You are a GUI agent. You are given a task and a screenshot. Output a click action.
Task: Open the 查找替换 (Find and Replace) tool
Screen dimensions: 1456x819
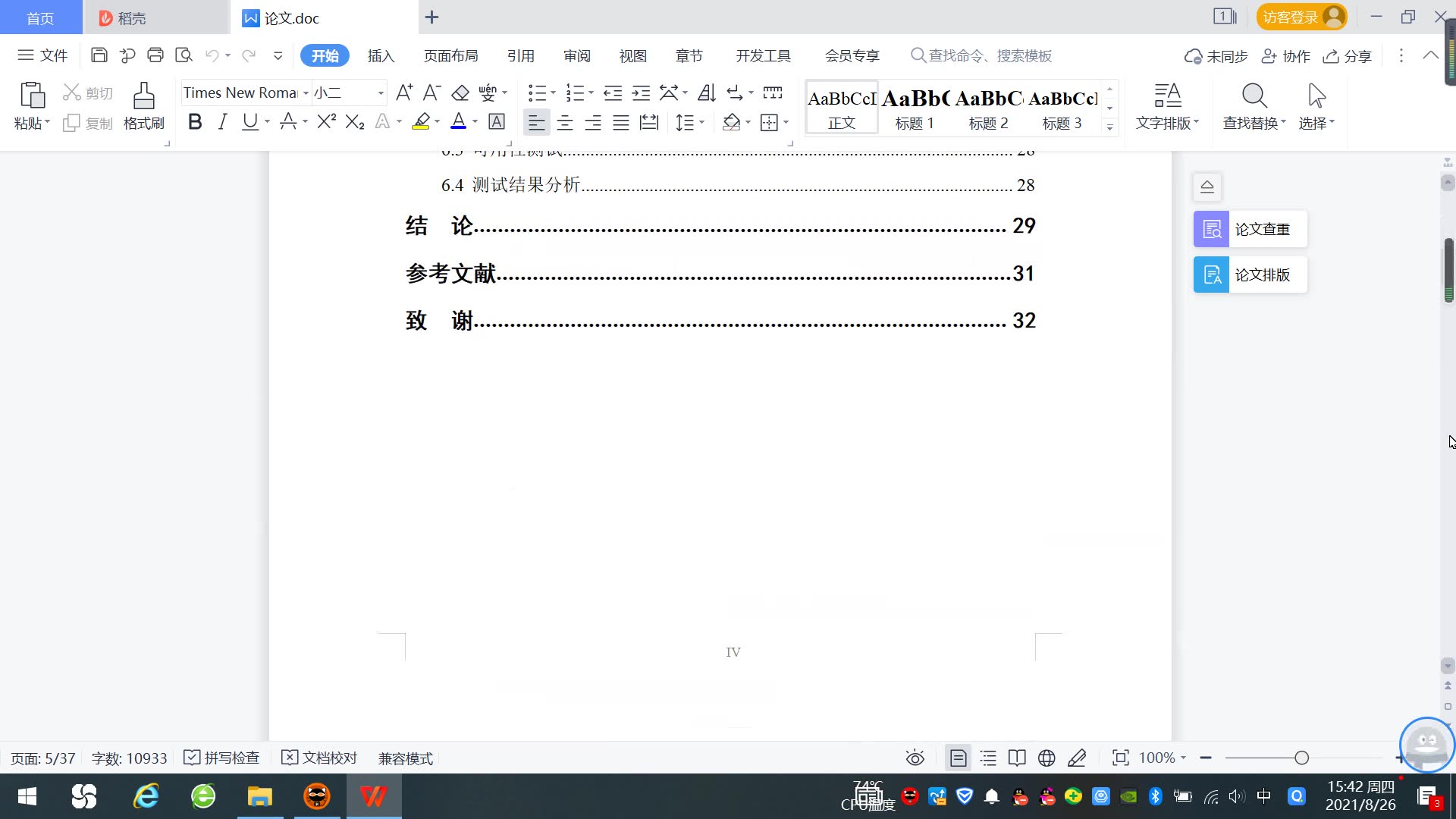coord(1253,106)
